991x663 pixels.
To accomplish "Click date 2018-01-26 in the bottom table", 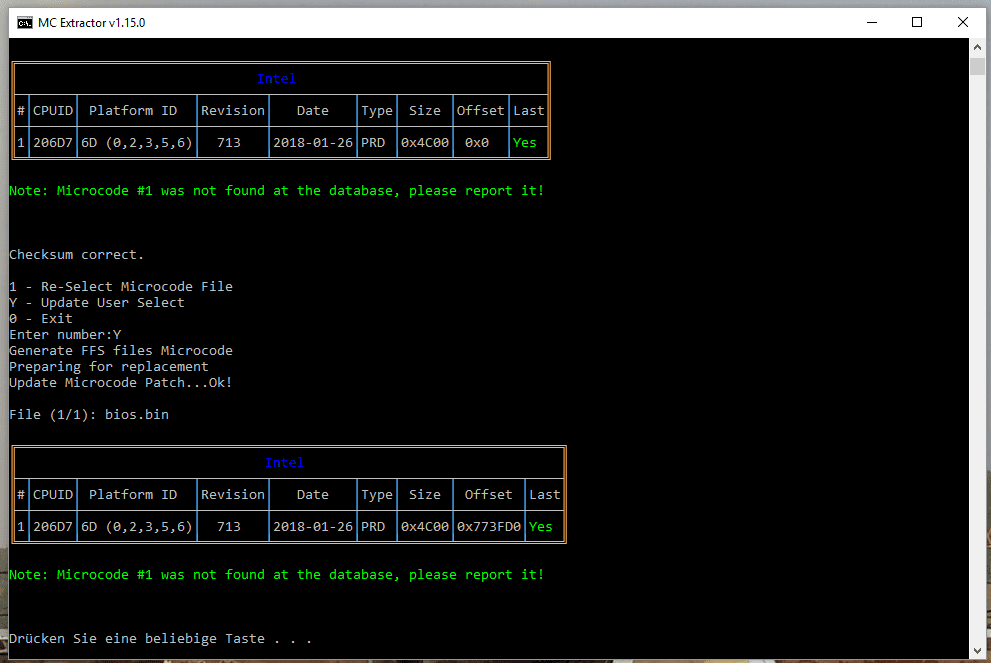I will [x=313, y=527].
